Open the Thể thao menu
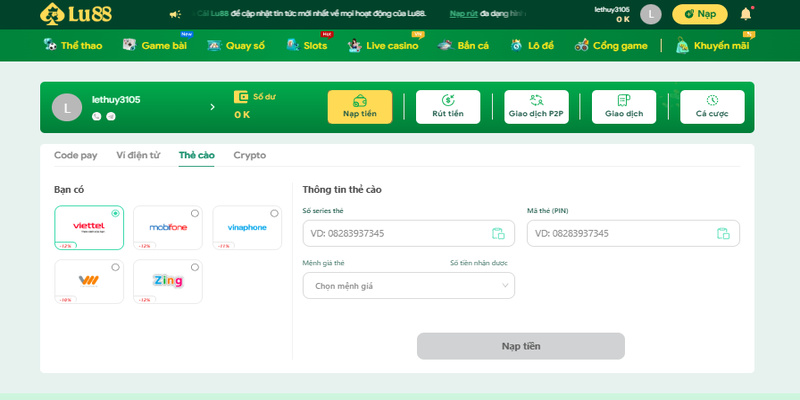Viewport: 800px width, 400px height. click(82, 45)
